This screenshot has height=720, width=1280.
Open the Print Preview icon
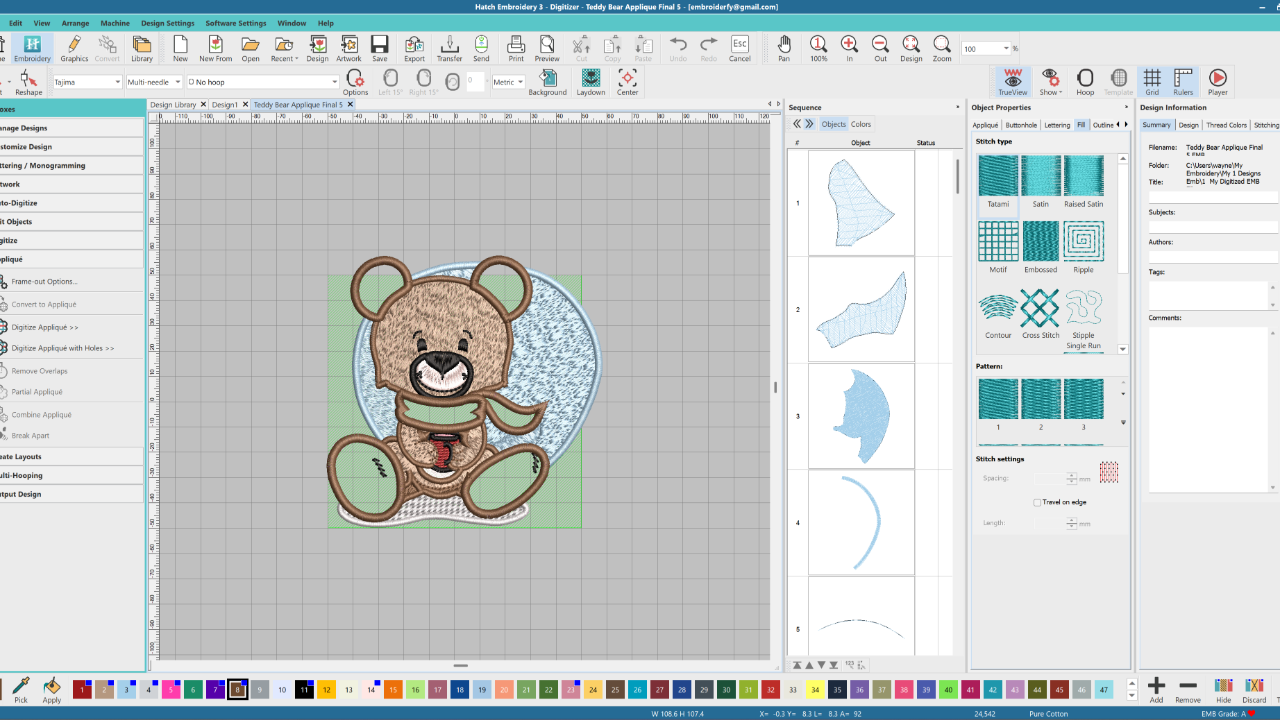click(547, 48)
